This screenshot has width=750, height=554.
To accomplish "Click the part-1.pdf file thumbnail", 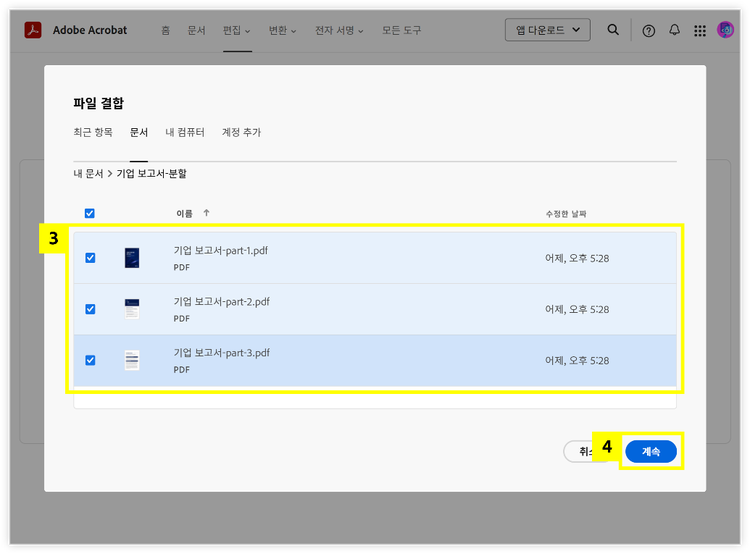I will (132, 258).
